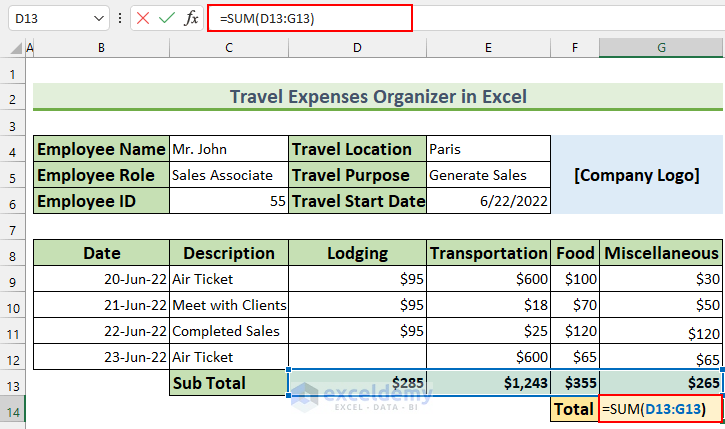Select the Date column heading cell
This screenshot has height=429, width=725.
(101, 253)
